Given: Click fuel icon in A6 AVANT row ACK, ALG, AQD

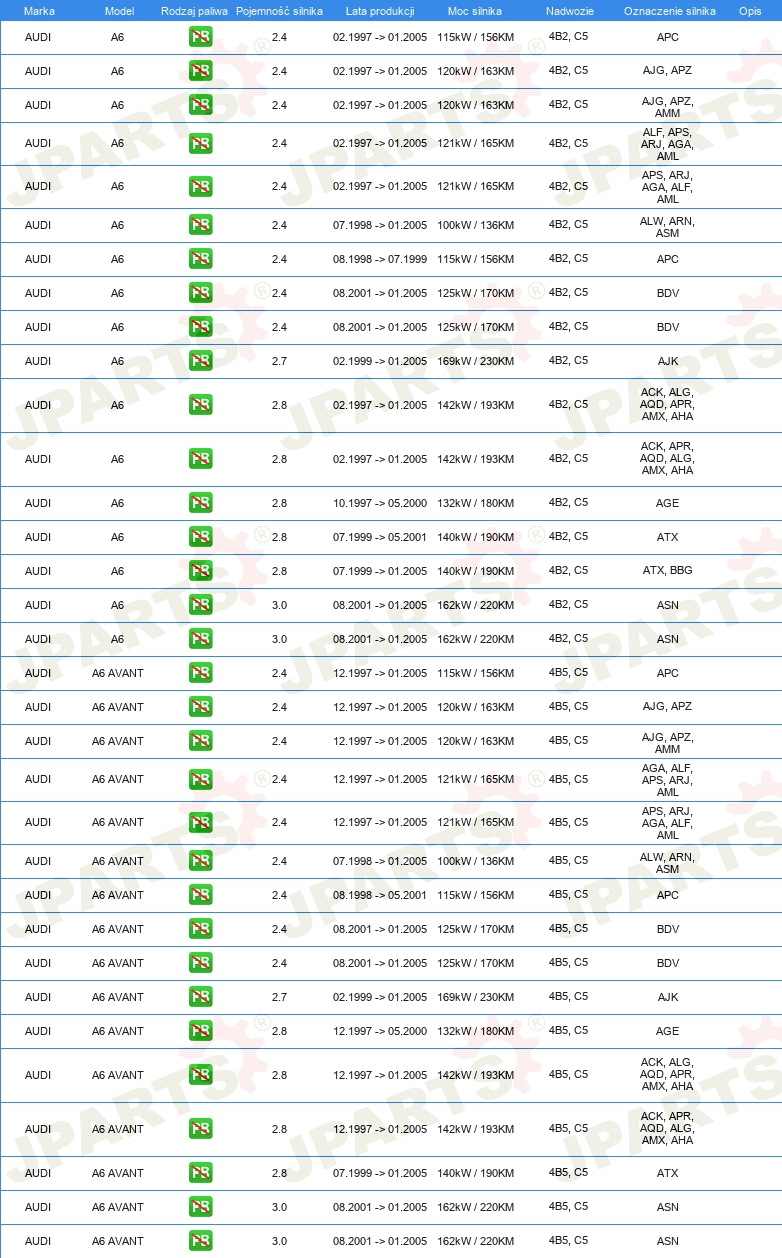Looking at the screenshot, I should [200, 1075].
